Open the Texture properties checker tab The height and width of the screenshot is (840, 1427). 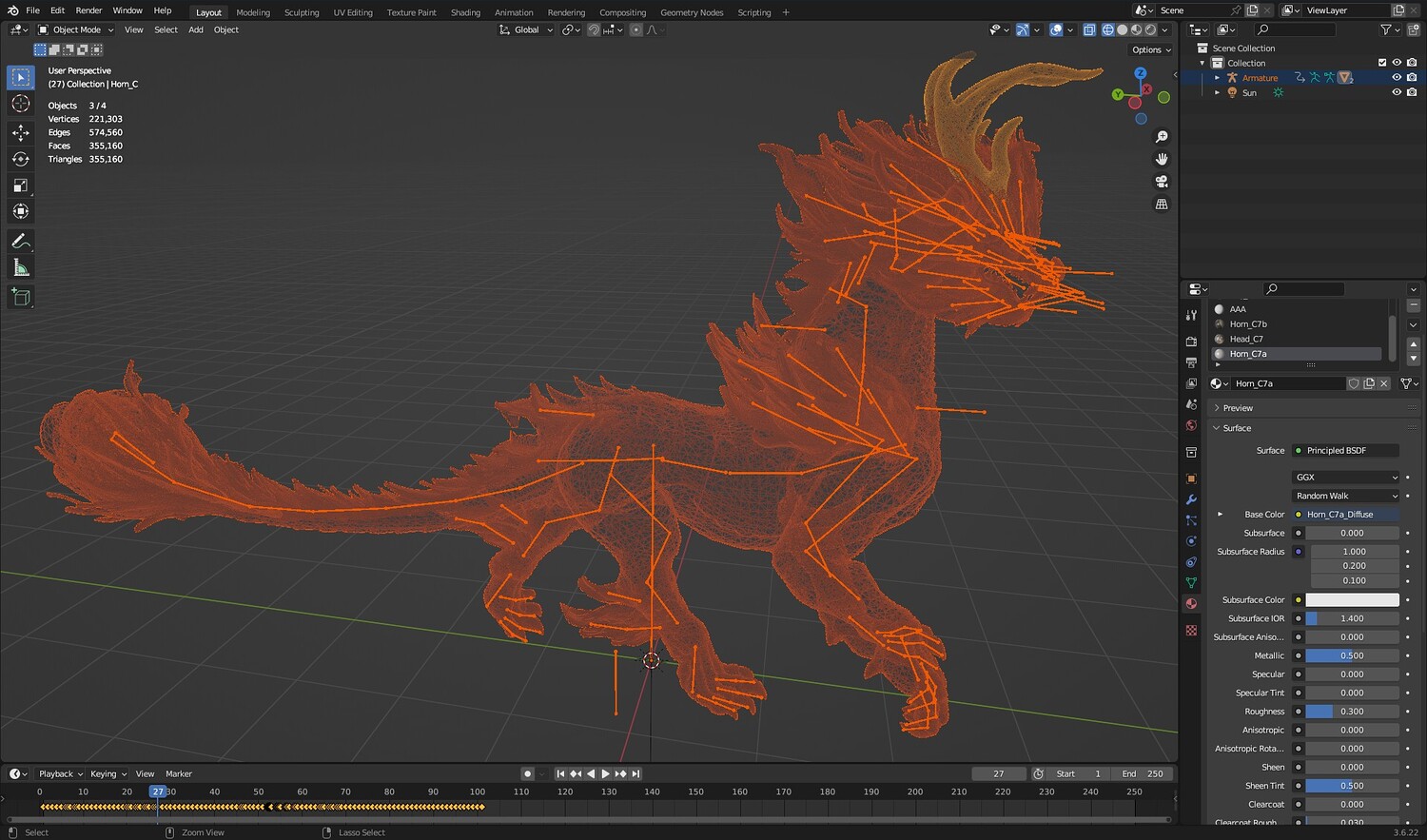coord(1191,630)
